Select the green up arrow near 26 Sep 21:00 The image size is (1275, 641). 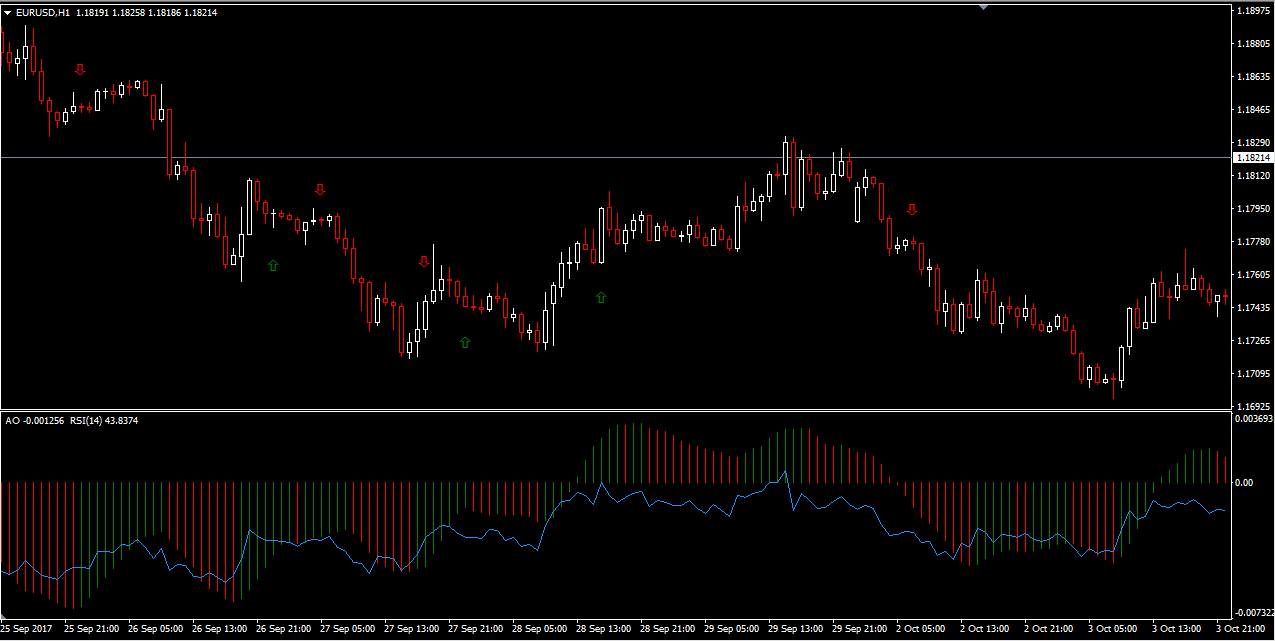point(273,265)
